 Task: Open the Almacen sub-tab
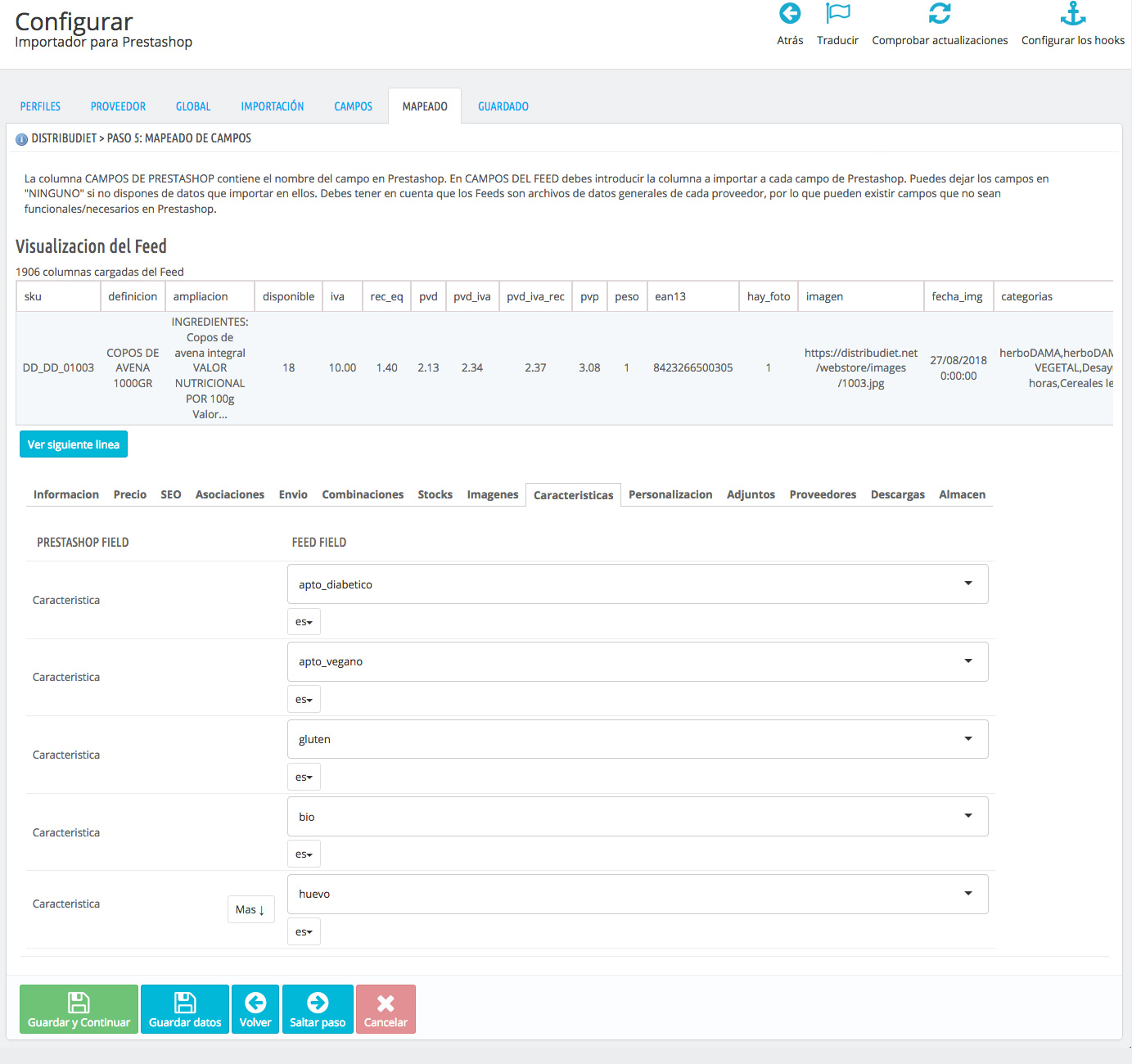coord(963,494)
